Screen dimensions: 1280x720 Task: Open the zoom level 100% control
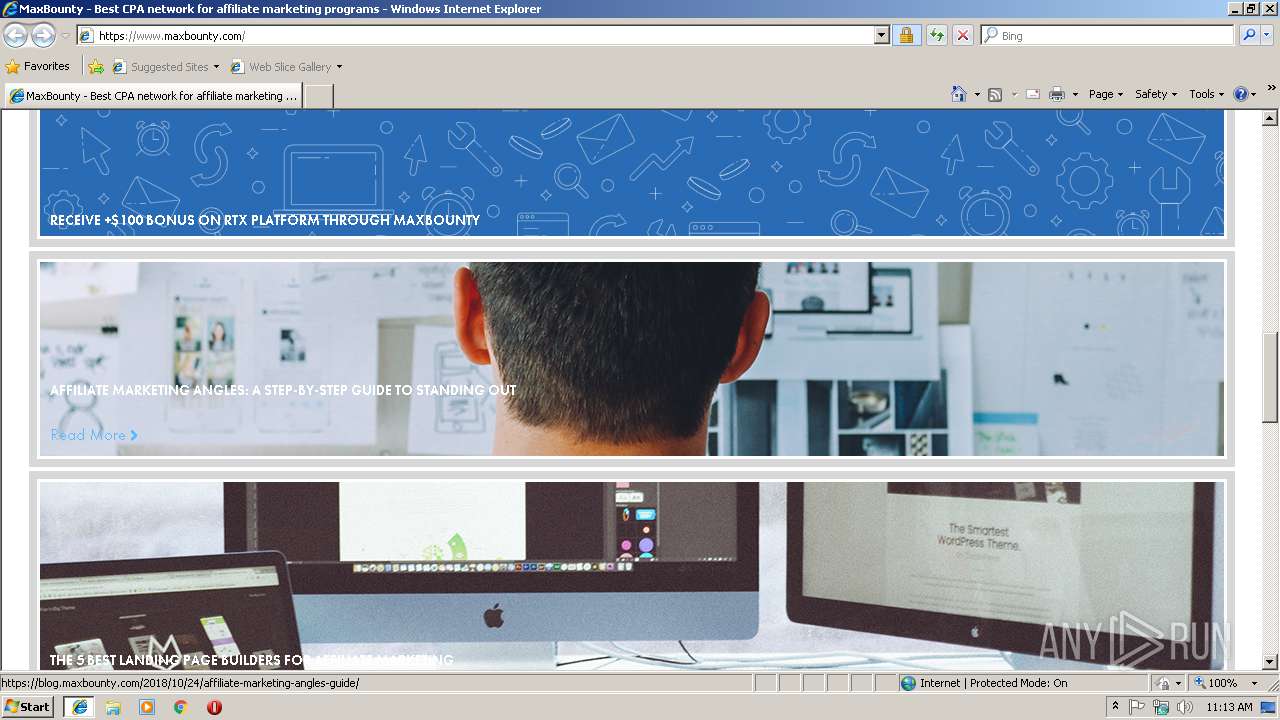(1214, 683)
